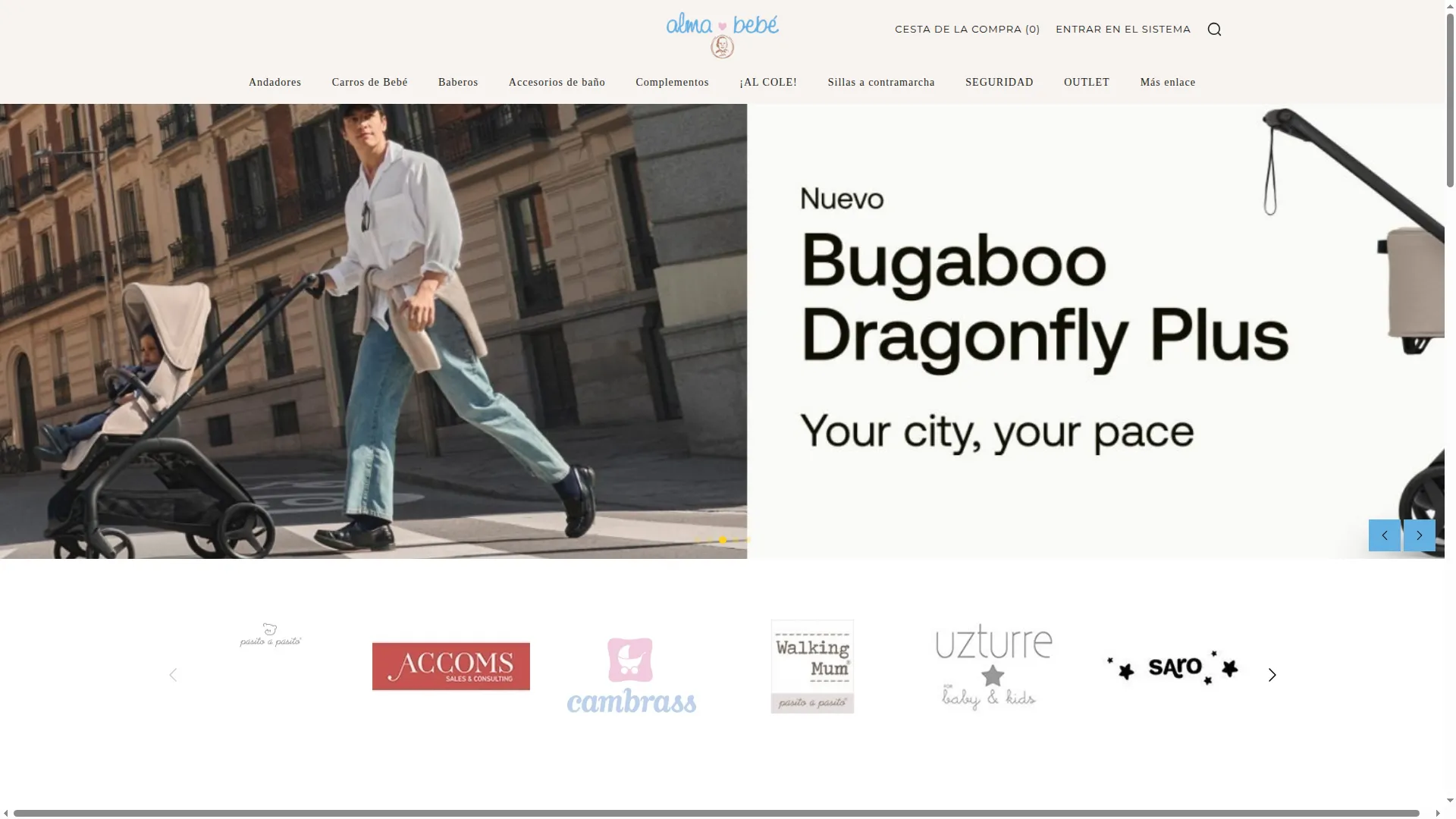The width and height of the screenshot is (1456, 819).
Task: Open Sillas a contramarcha category
Action: (881, 82)
